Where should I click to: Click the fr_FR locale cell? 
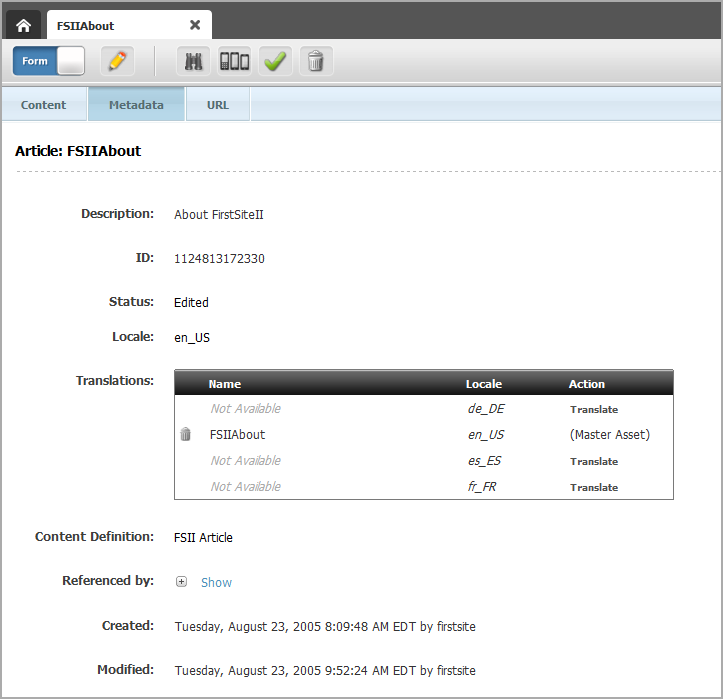482,486
